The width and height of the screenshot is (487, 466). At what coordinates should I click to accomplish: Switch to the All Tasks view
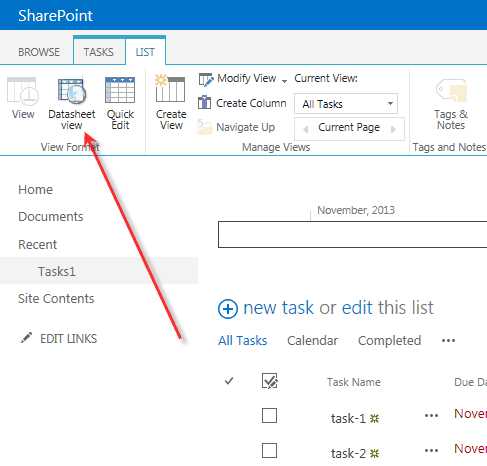pyautogui.click(x=243, y=341)
